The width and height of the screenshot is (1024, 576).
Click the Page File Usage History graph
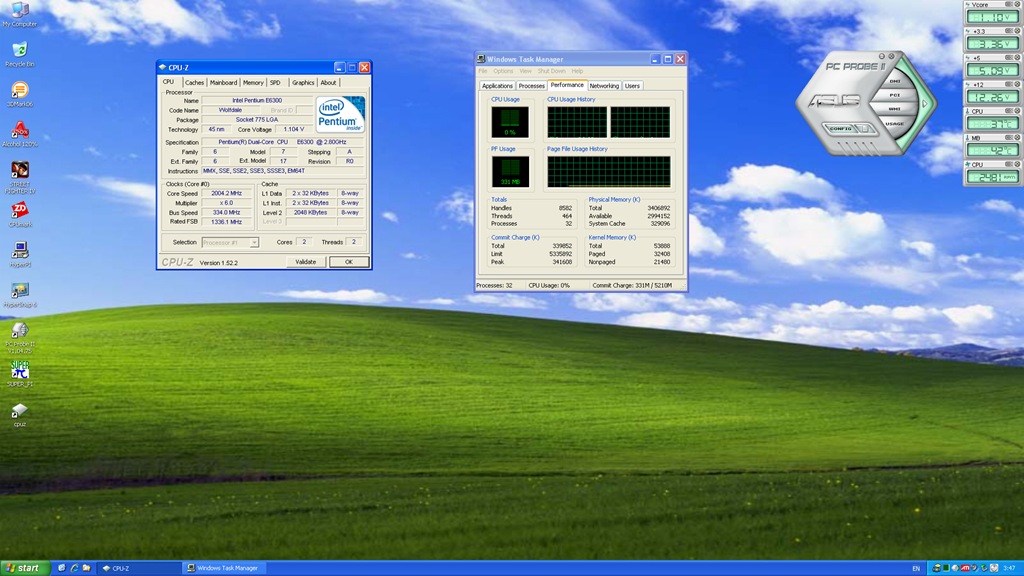608,171
